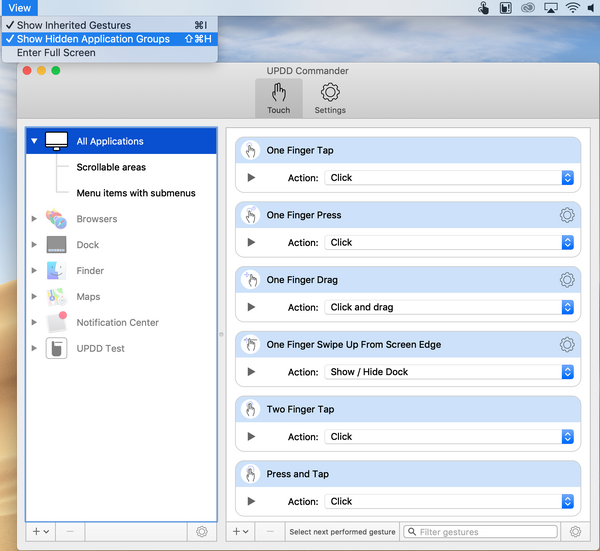Click gear icon below application list
600x551 pixels.
click(x=201, y=532)
